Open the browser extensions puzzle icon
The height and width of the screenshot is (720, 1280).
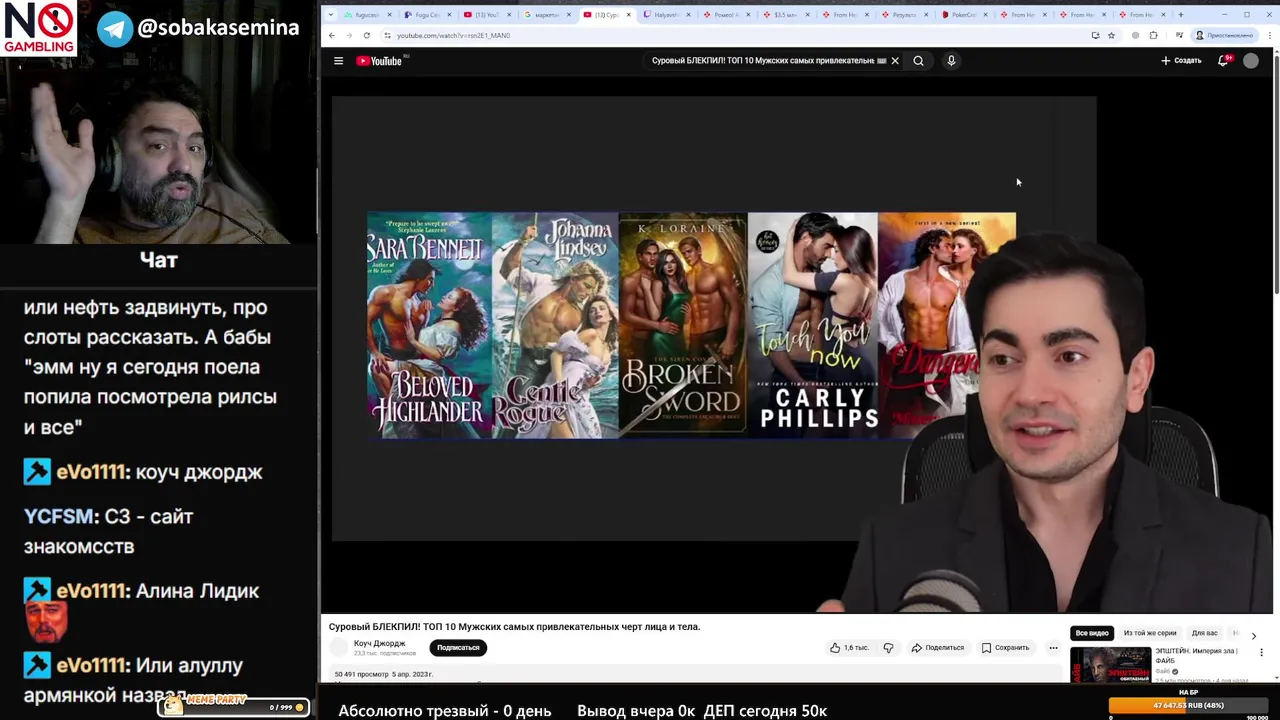[x=1153, y=35]
